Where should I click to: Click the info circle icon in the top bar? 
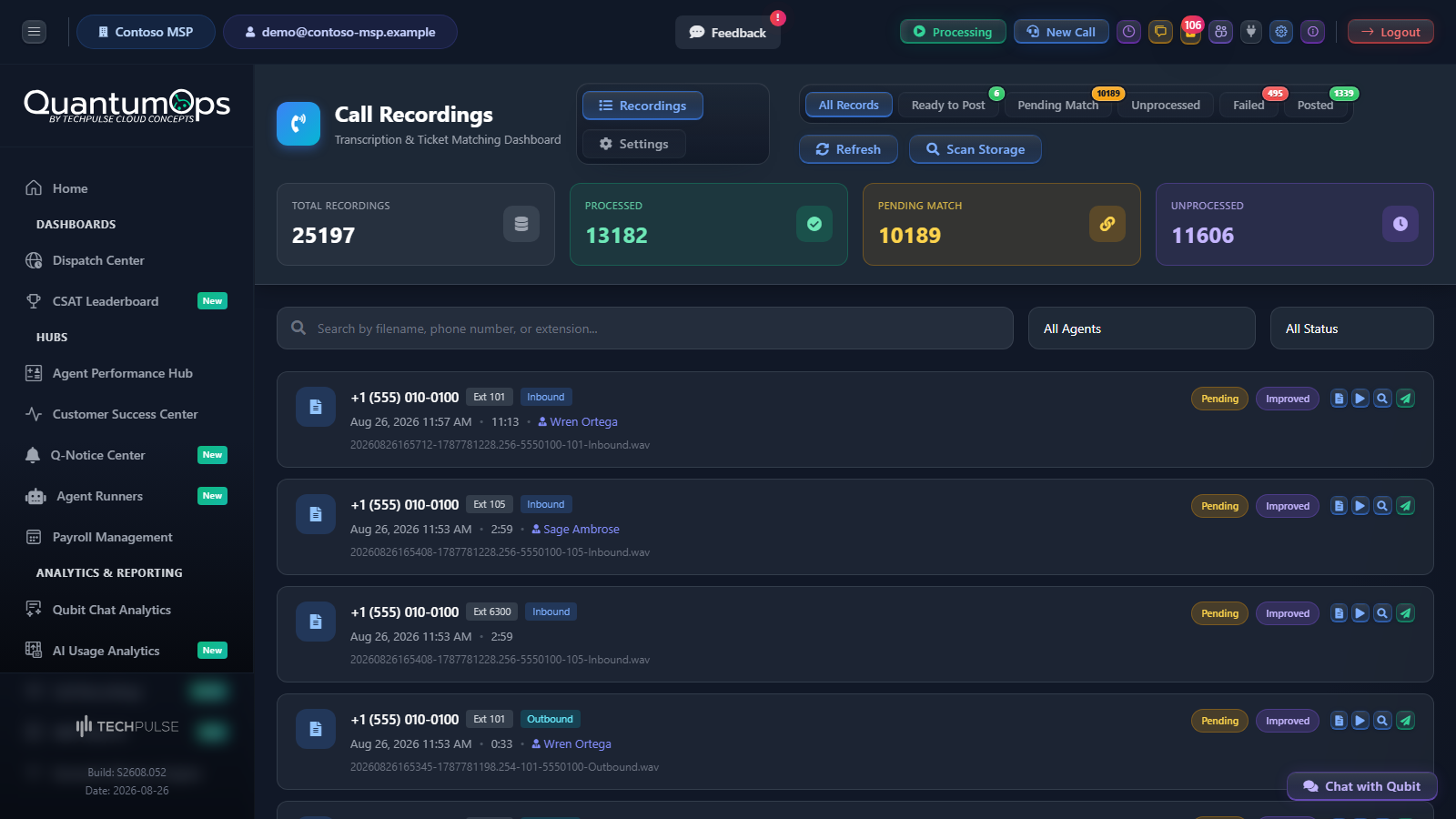1312,32
